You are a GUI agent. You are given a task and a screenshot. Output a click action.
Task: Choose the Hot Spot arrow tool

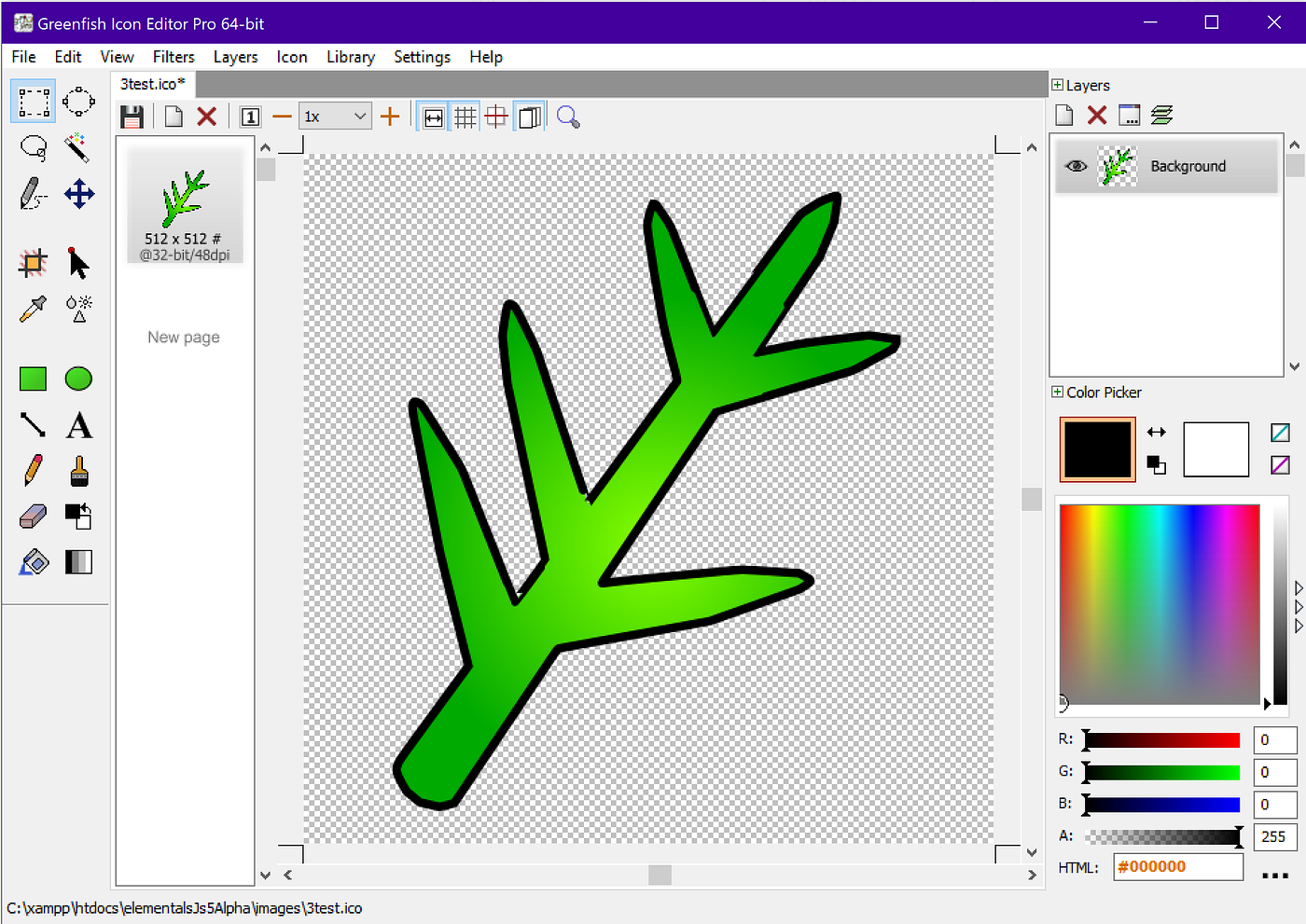point(78,263)
